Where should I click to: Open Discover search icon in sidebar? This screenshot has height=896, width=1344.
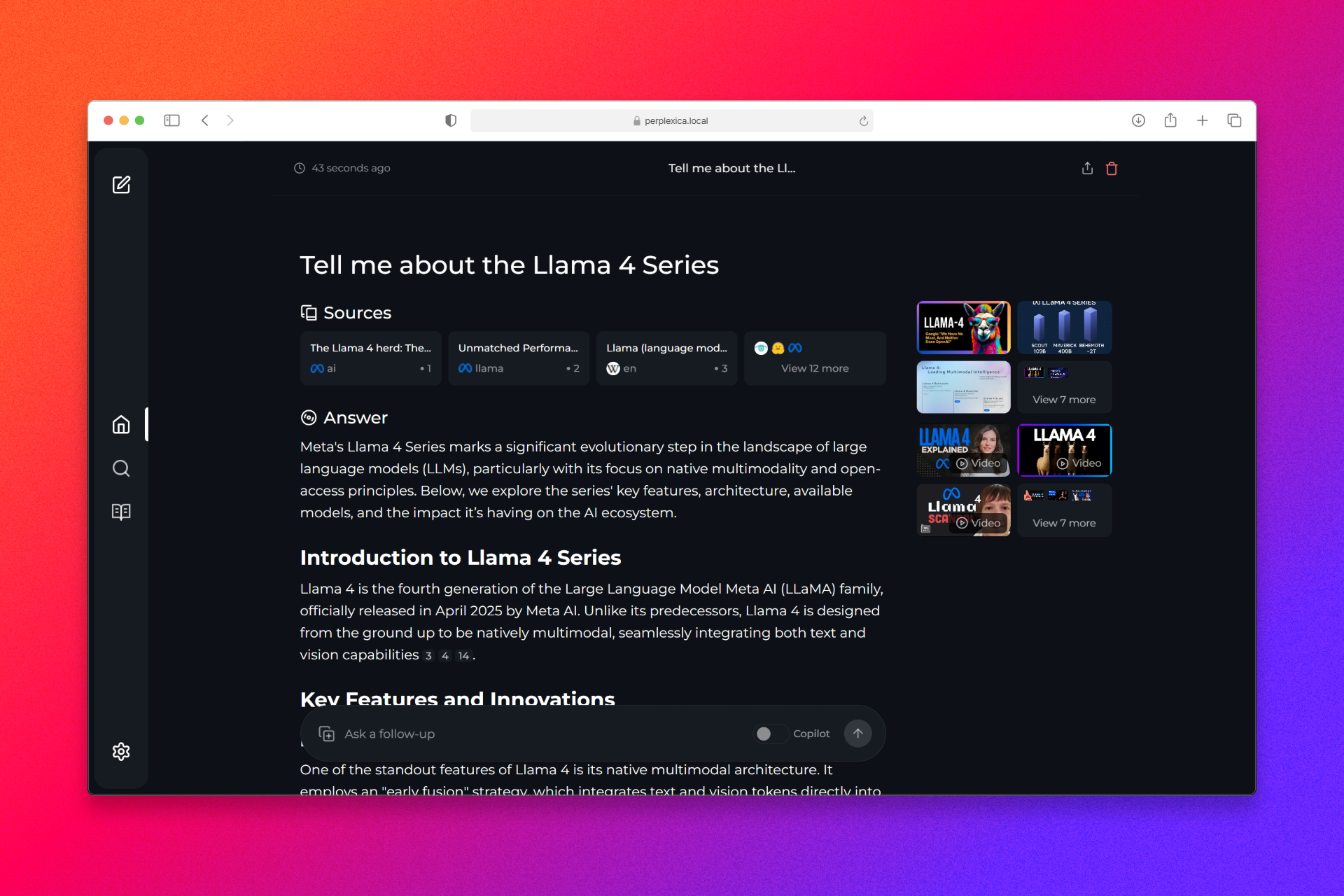pos(121,468)
